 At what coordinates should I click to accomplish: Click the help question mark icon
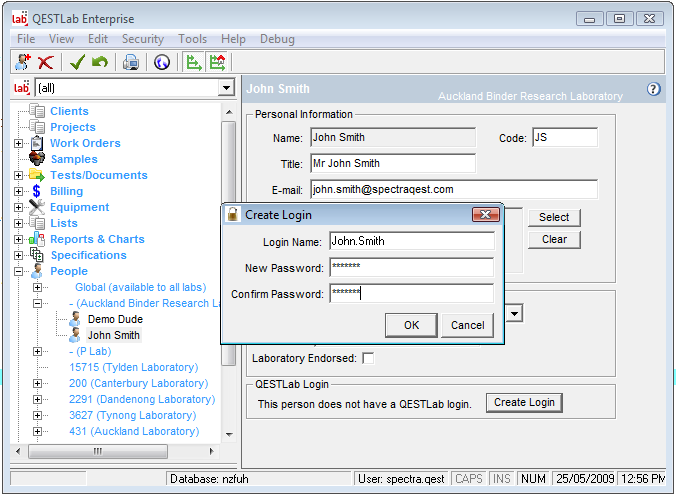pyautogui.click(x=654, y=89)
